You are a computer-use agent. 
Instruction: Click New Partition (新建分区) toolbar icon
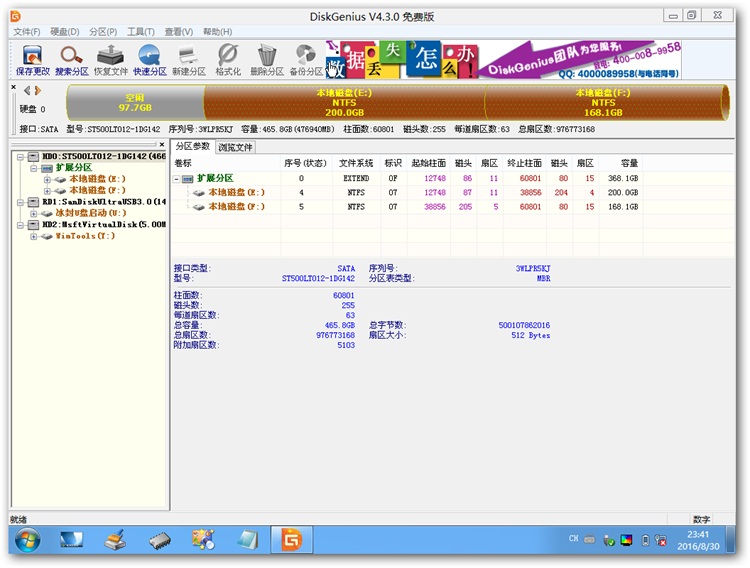pyautogui.click(x=189, y=60)
